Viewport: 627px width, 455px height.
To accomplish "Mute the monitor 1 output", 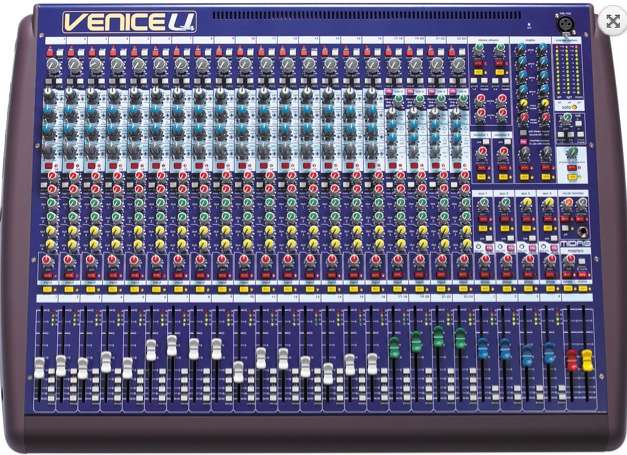I will (x=481, y=168).
